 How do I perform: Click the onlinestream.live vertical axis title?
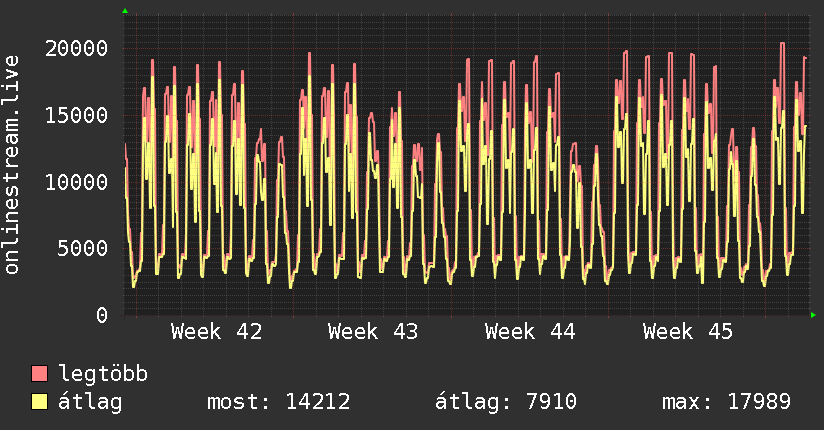point(11,165)
